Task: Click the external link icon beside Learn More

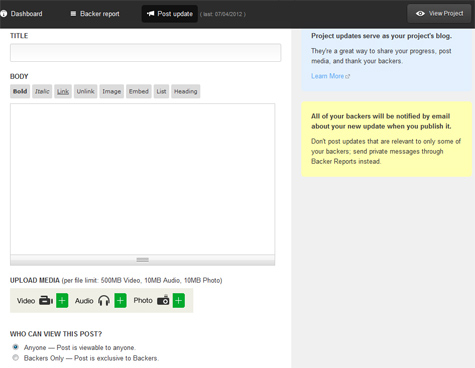Action: click(x=348, y=76)
